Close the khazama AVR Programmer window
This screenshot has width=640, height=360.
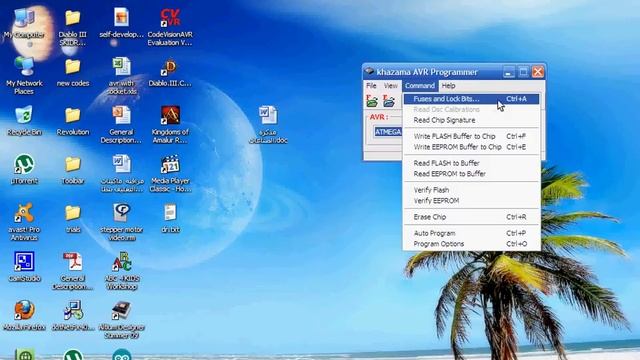(538, 72)
